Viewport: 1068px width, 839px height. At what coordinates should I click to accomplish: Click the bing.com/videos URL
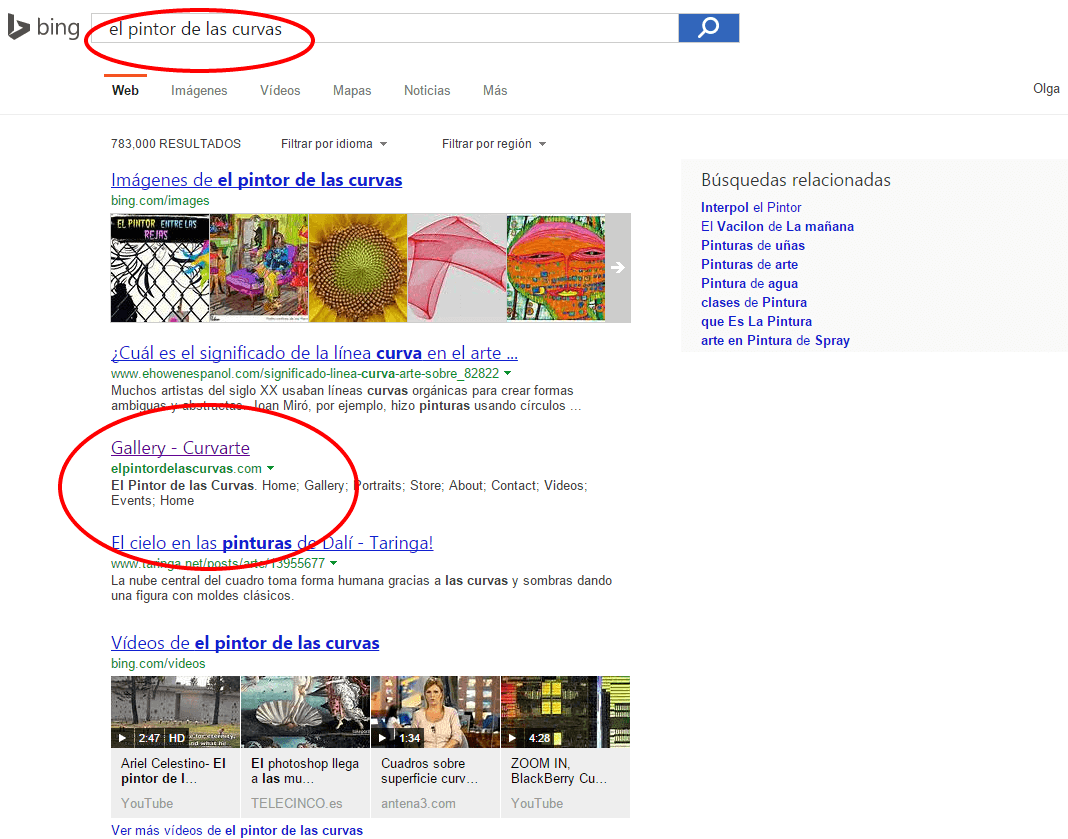tap(158, 663)
